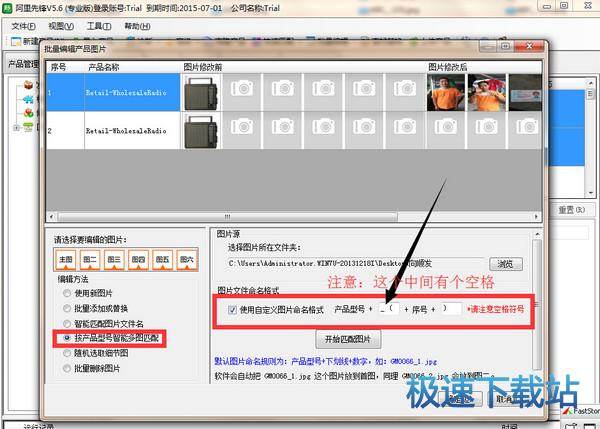Click the 图片文件命名格式 group label
The image size is (600, 429).
coord(248,290)
